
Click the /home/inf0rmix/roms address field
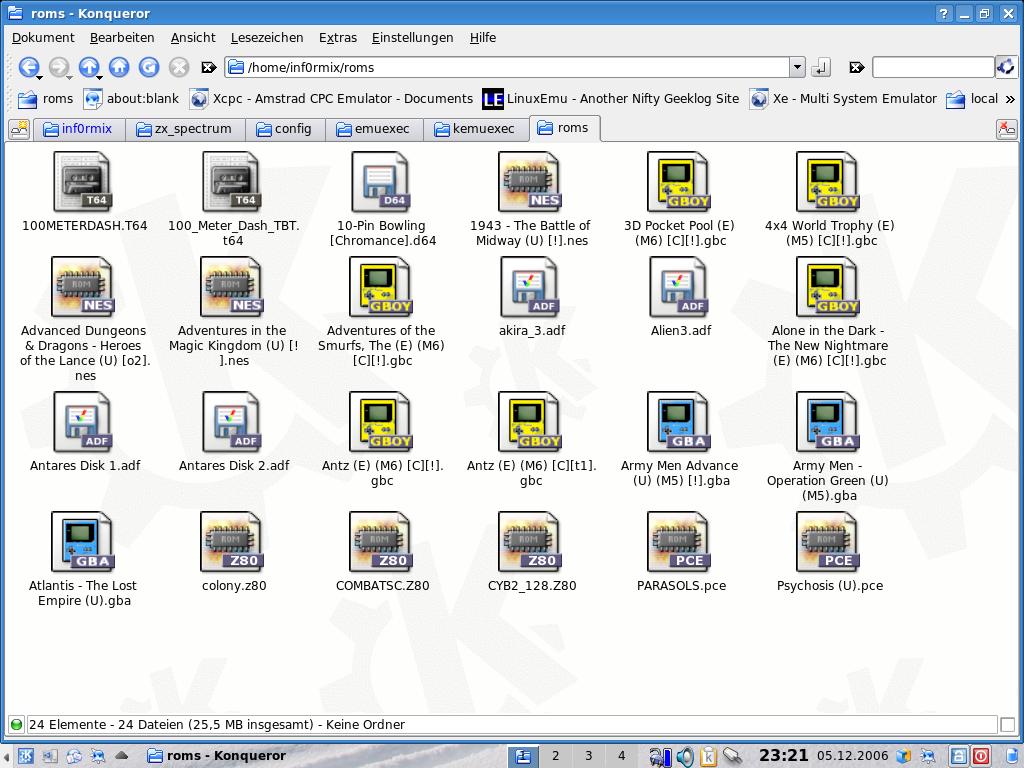(x=507, y=67)
